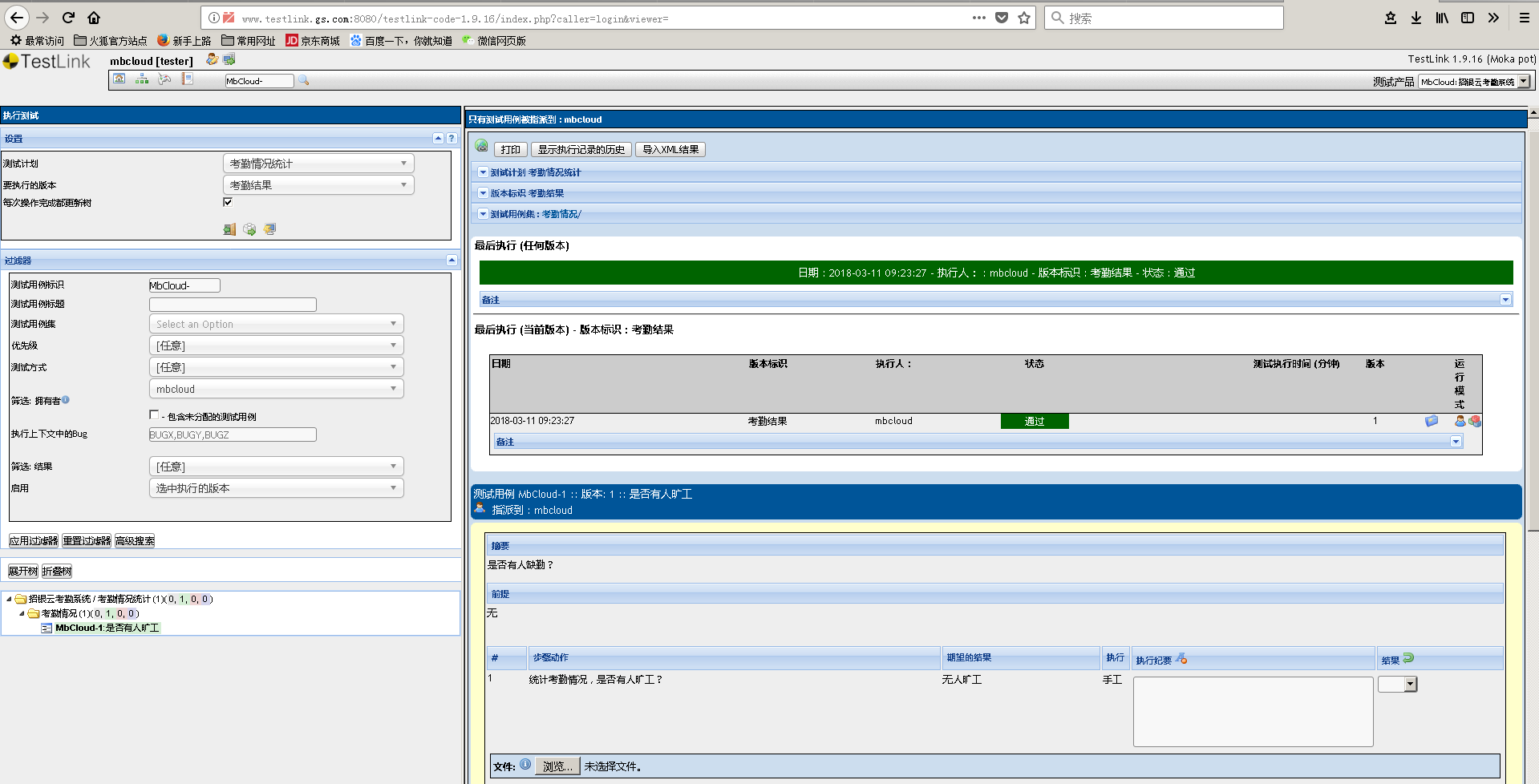Open the 优先级 dropdown

coord(277,346)
